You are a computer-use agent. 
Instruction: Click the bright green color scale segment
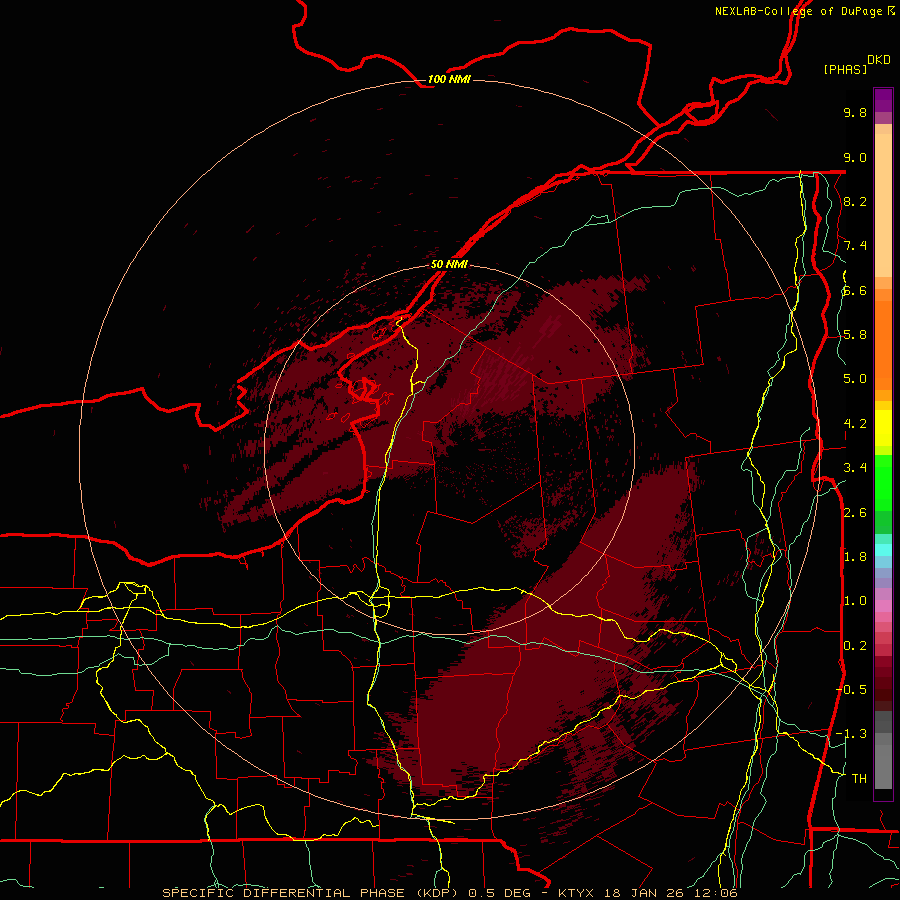(883, 484)
